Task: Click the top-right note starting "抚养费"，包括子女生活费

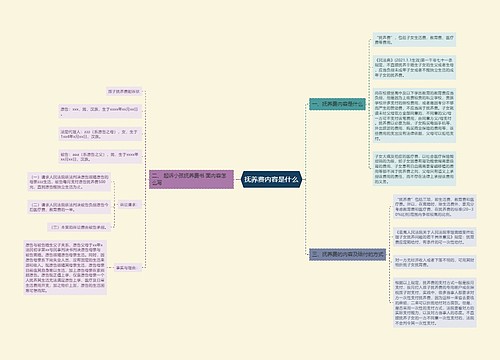Action: (x=414, y=40)
